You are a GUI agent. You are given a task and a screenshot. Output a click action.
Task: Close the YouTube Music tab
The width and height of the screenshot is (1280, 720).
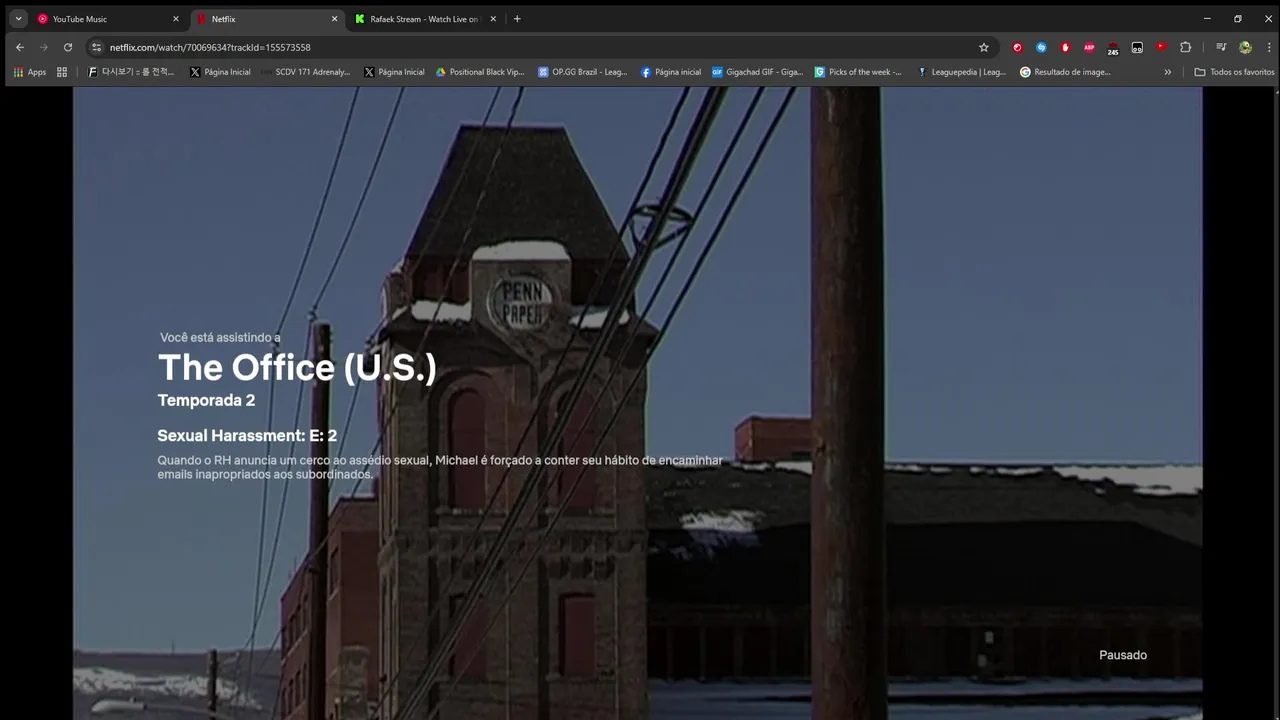pyautogui.click(x=175, y=19)
